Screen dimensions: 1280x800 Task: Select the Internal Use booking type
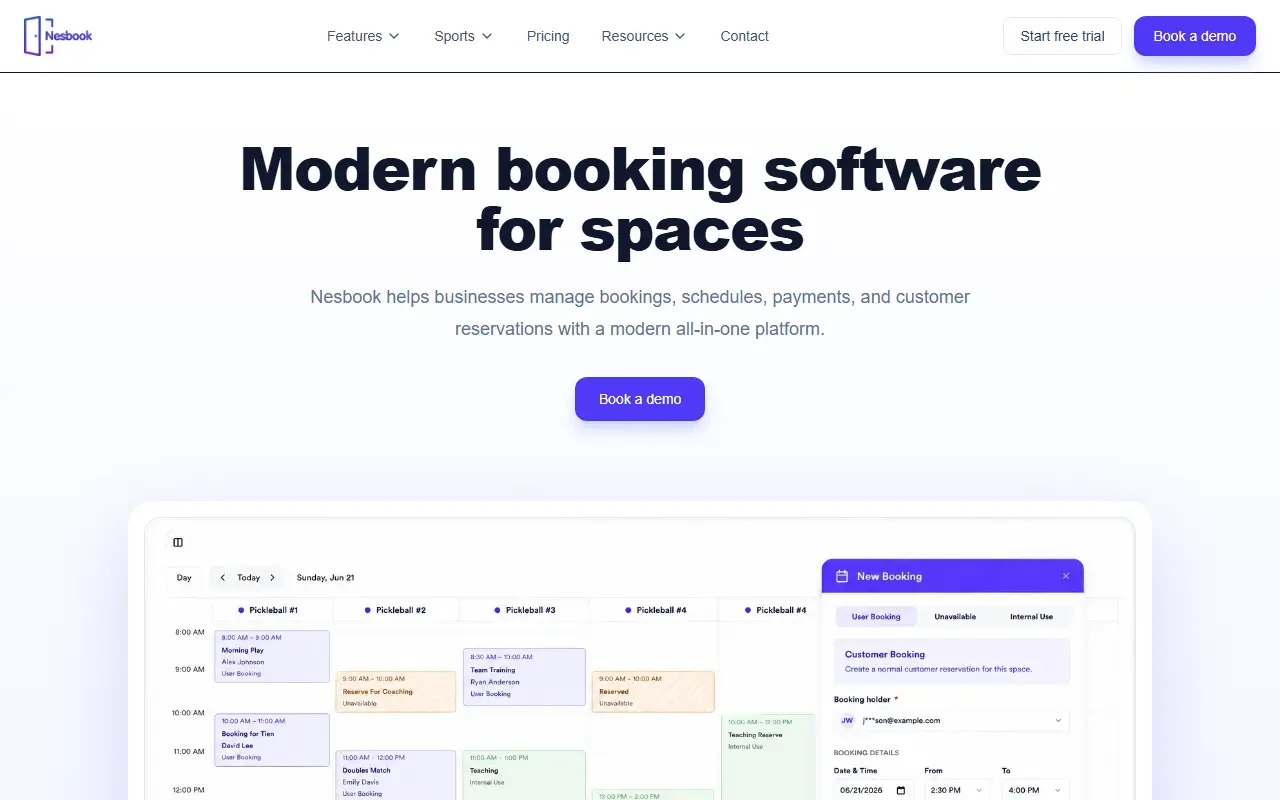(1031, 617)
